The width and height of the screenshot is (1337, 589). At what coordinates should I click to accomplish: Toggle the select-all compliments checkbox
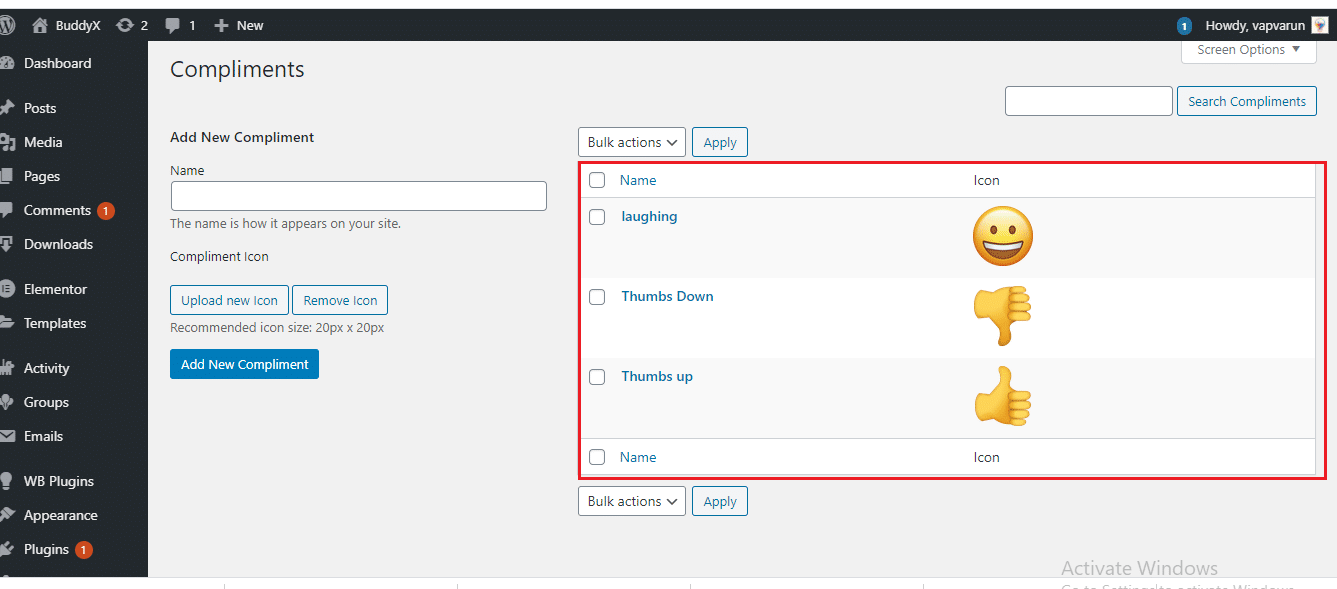pyautogui.click(x=597, y=180)
